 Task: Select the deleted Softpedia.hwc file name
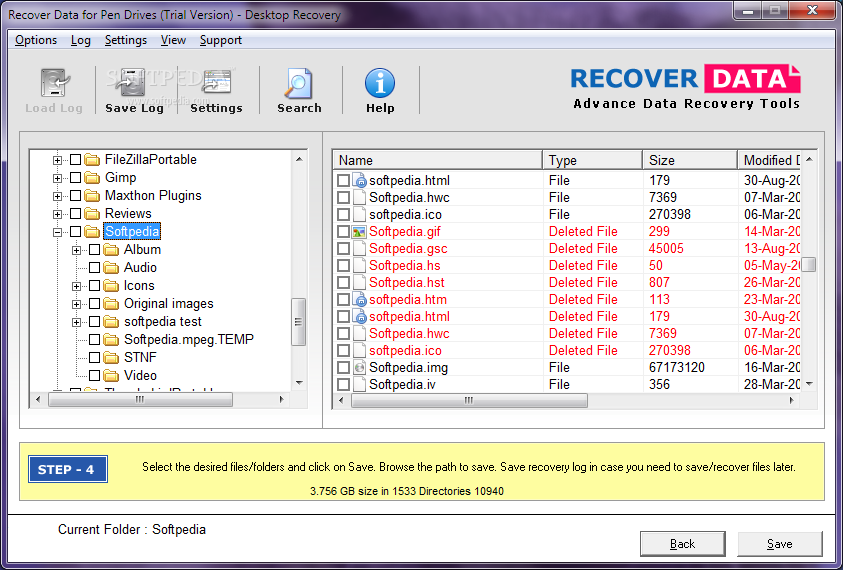[409, 334]
